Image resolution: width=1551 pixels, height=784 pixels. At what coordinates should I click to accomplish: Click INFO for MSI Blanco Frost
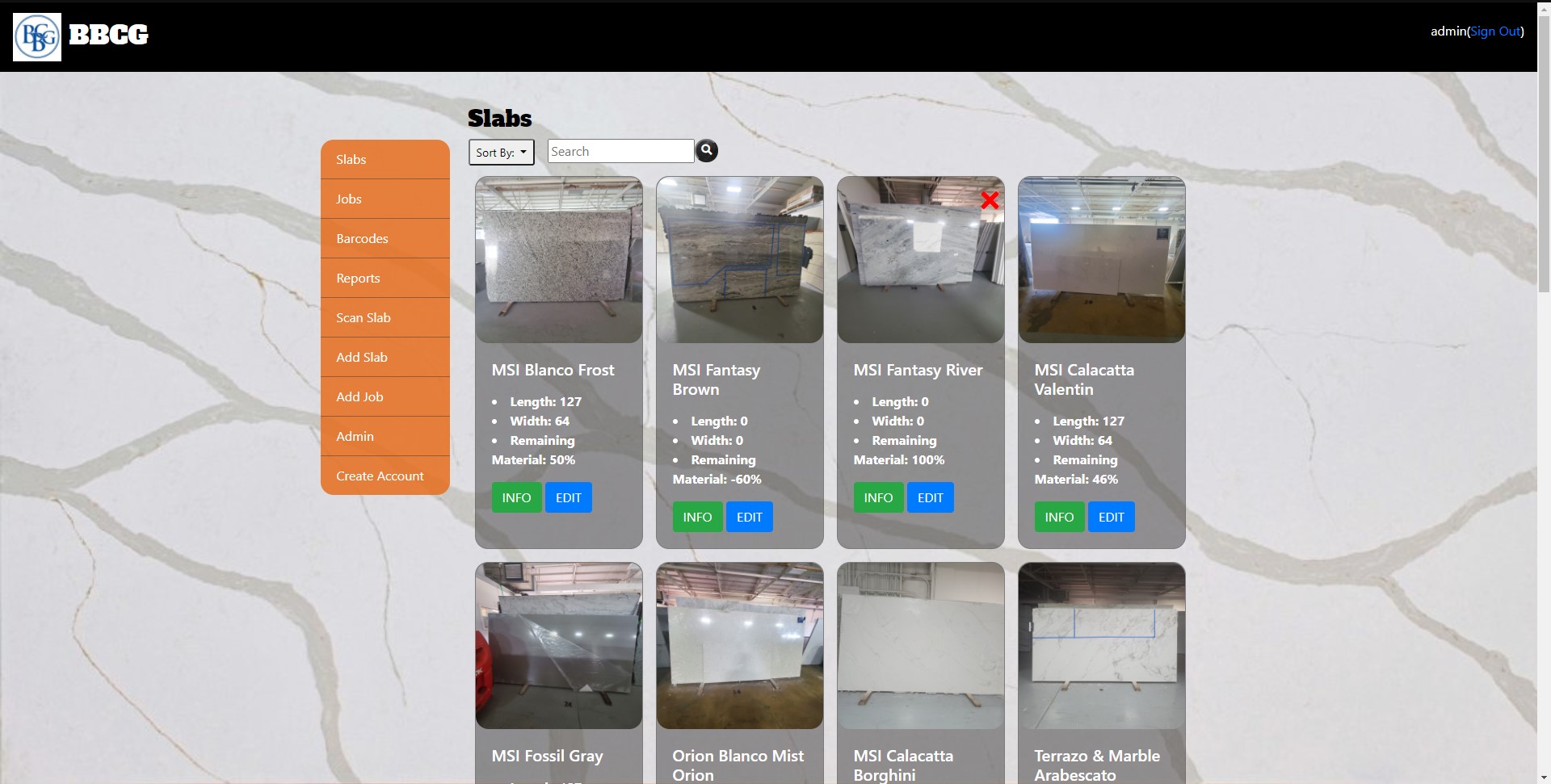(516, 497)
